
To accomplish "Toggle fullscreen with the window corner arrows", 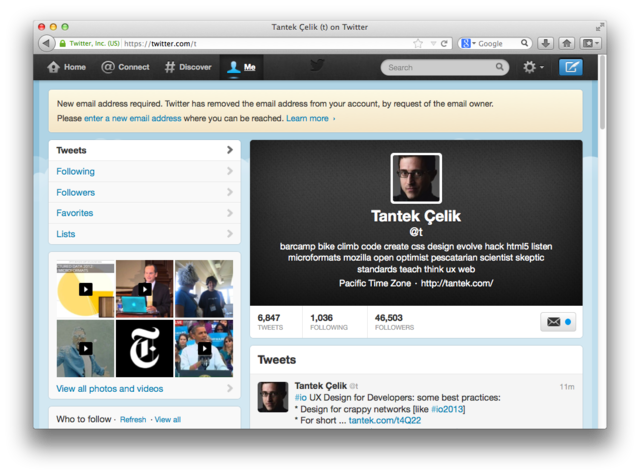I will click(599, 27).
